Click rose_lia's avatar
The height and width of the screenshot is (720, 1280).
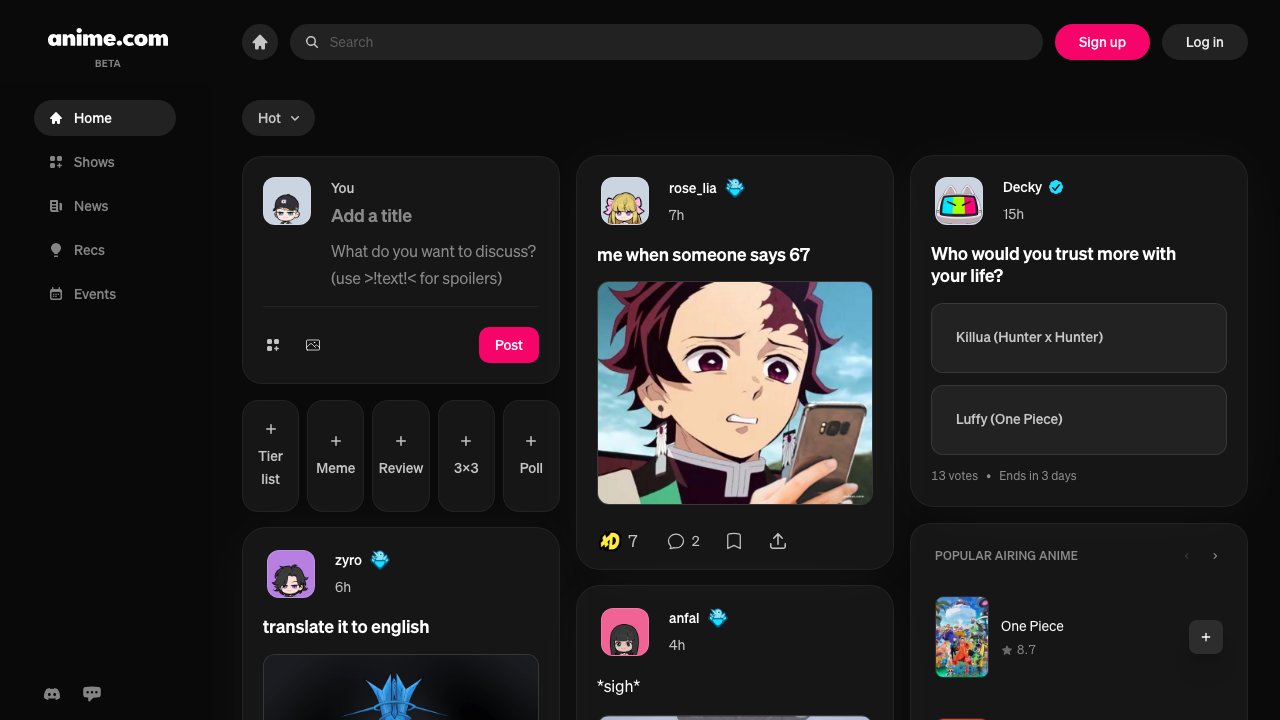coord(625,201)
